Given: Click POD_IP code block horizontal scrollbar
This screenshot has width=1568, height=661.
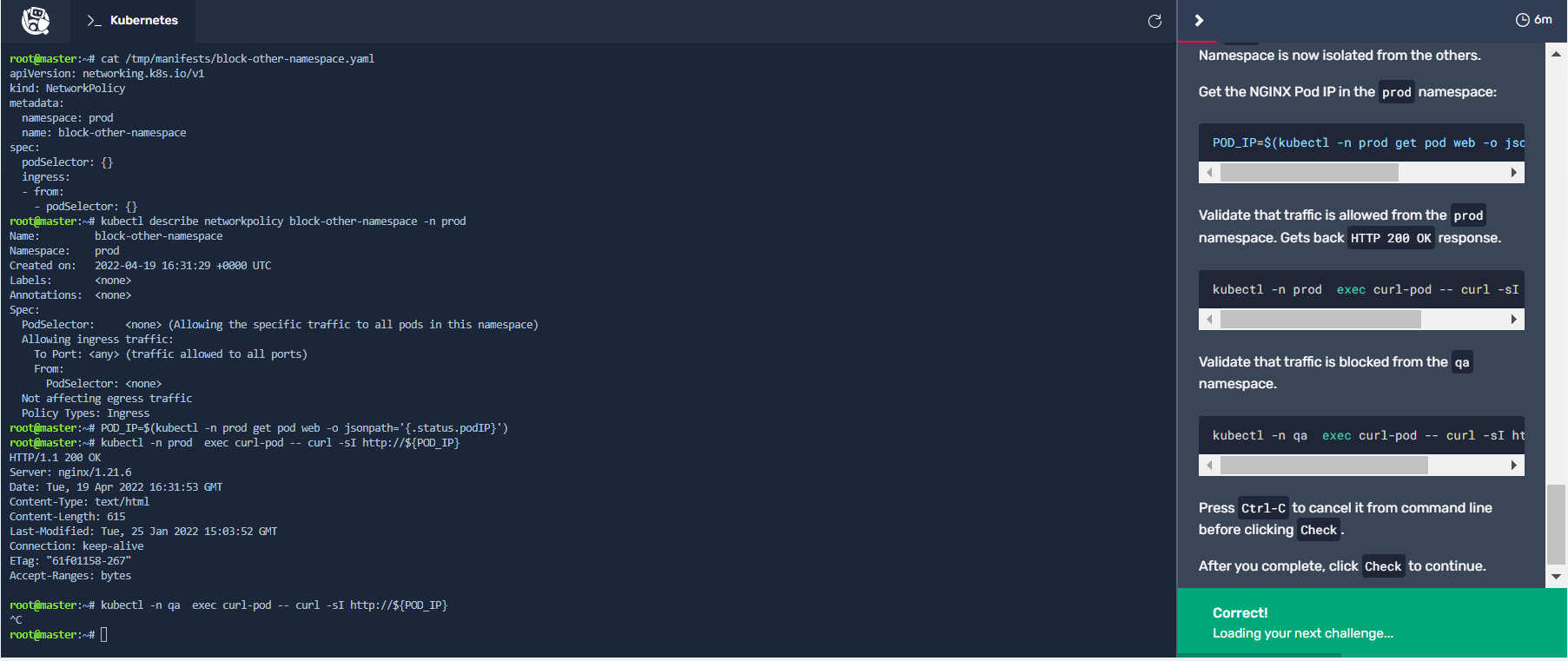Looking at the screenshot, I should tap(1309, 173).
